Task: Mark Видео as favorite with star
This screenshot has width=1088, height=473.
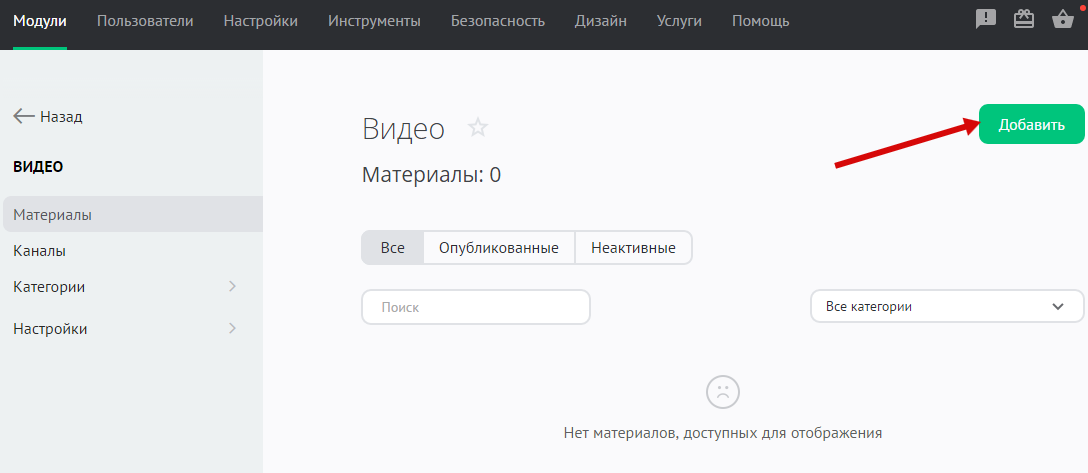Action: (478, 128)
